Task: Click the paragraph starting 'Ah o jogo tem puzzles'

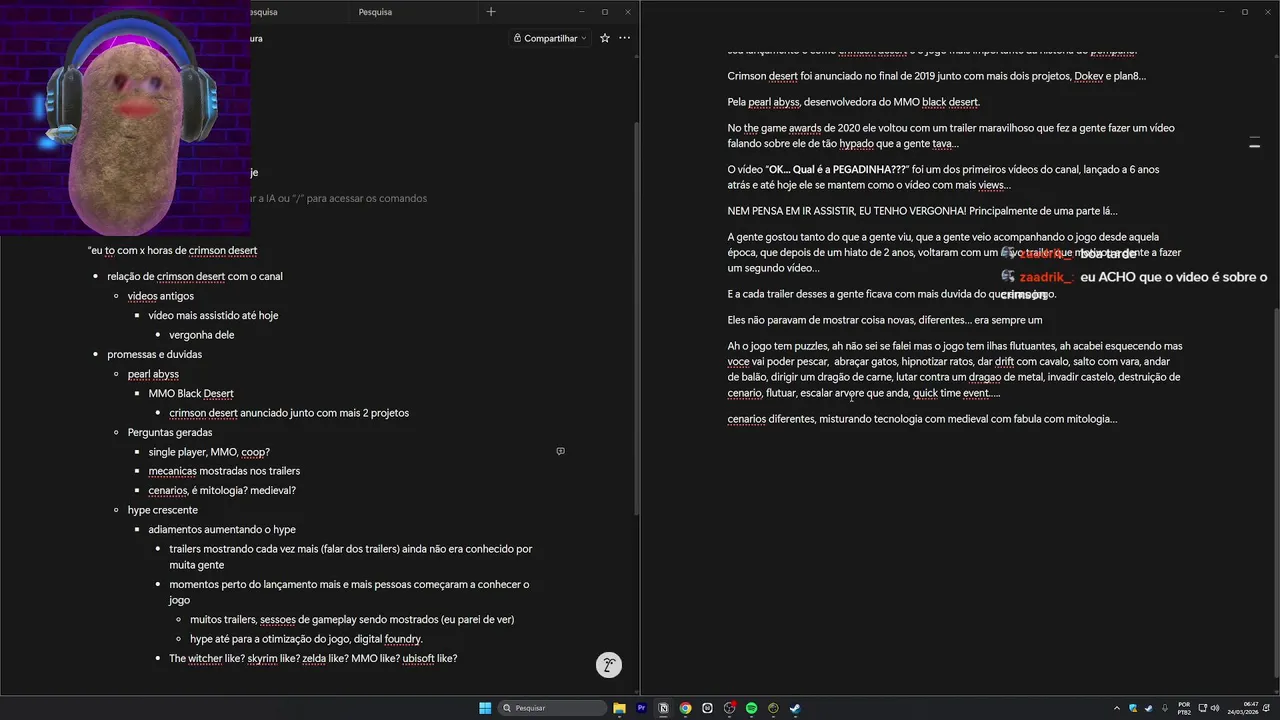Action: click(955, 369)
